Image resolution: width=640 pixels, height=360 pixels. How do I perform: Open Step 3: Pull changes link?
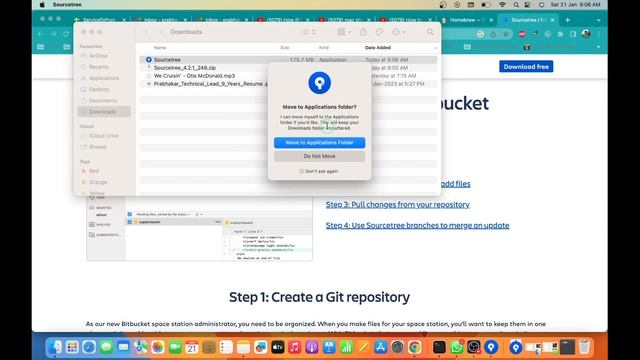398,204
